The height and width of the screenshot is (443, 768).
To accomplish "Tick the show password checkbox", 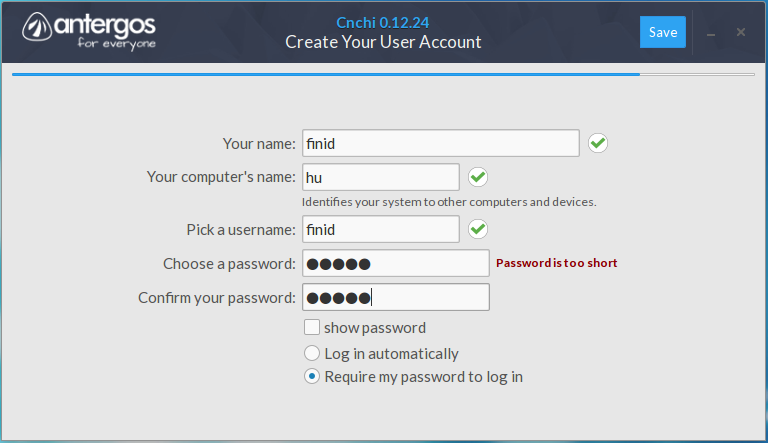I will (x=312, y=327).
